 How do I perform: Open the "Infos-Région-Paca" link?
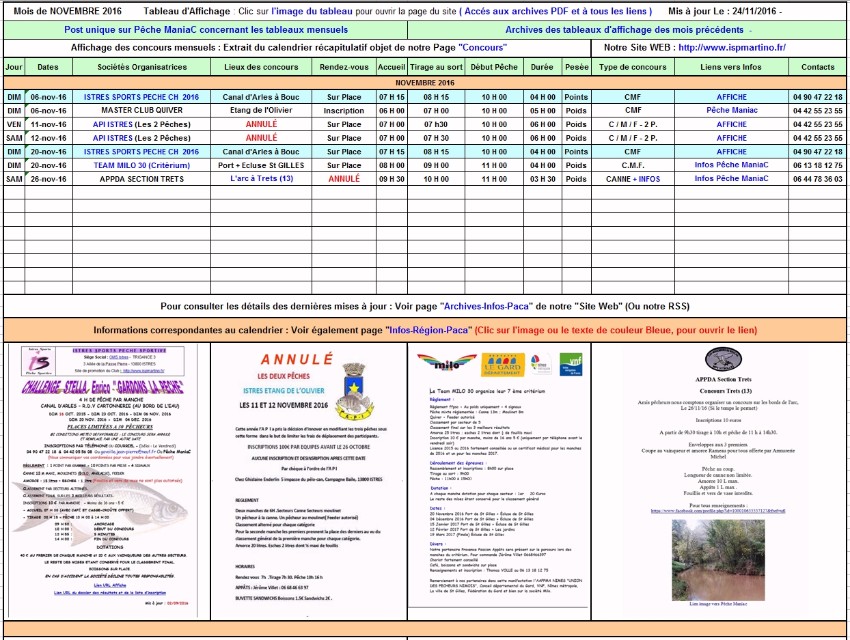(x=428, y=330)
